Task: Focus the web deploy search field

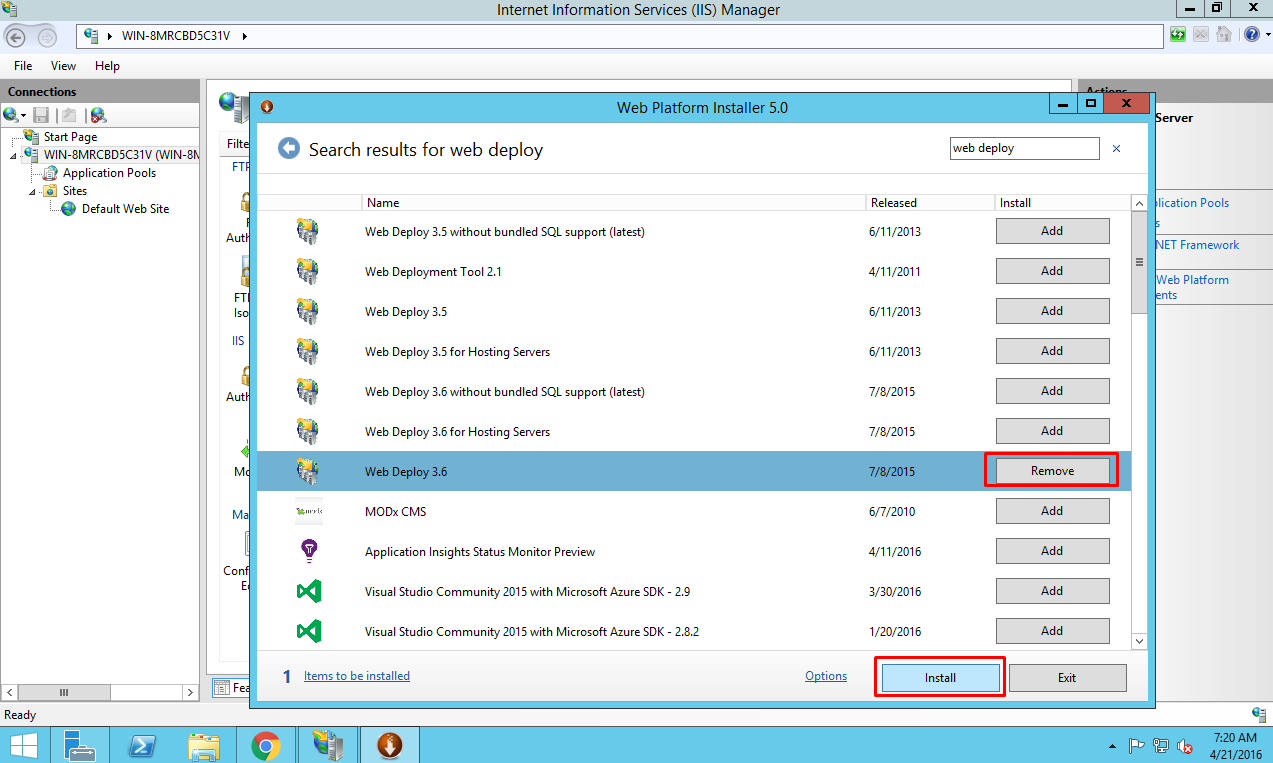Action: [1024, 148]
